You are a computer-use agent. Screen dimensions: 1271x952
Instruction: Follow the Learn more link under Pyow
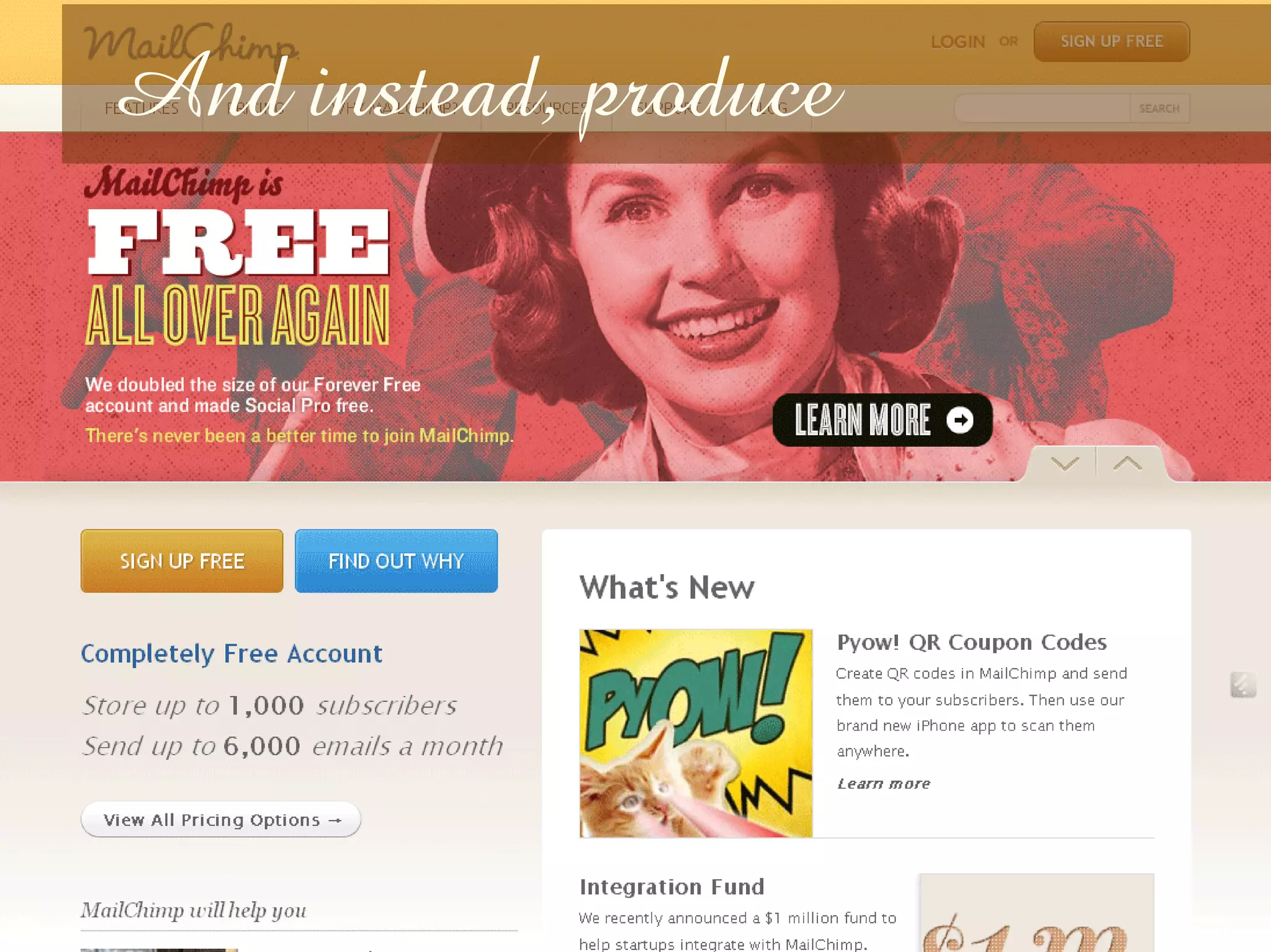(x=884, y=783)
